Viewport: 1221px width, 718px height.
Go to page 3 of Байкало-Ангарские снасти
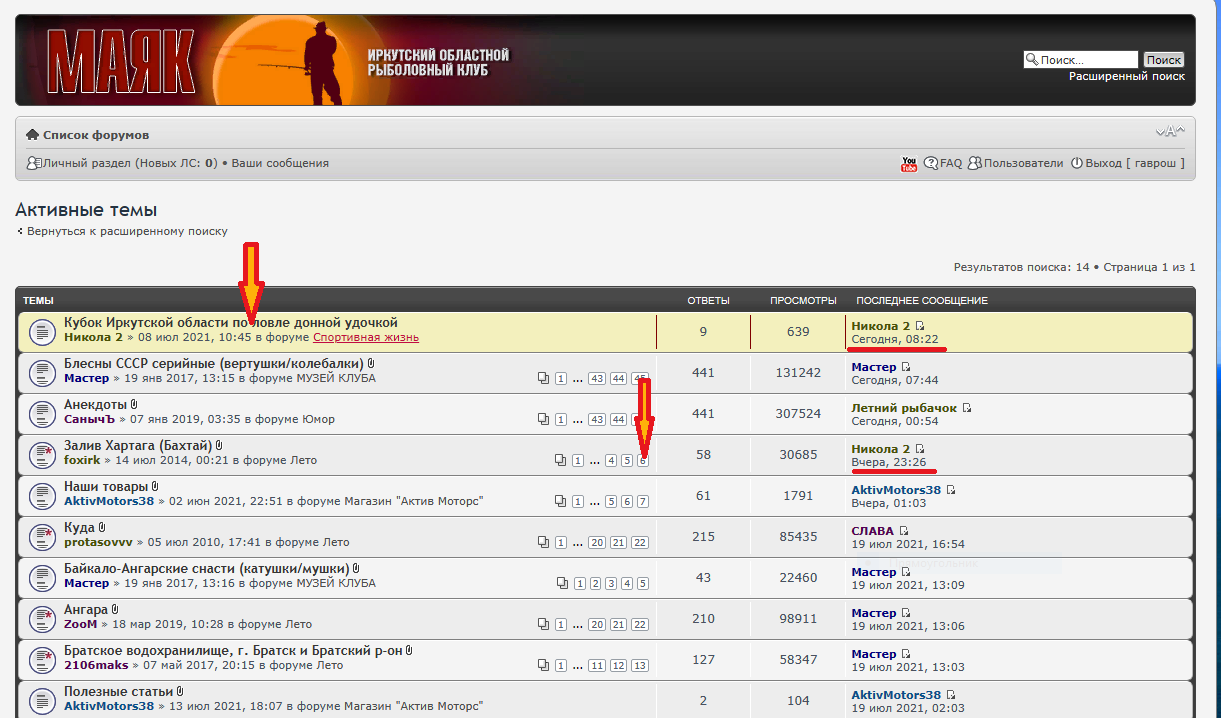(x=611, y=583)
